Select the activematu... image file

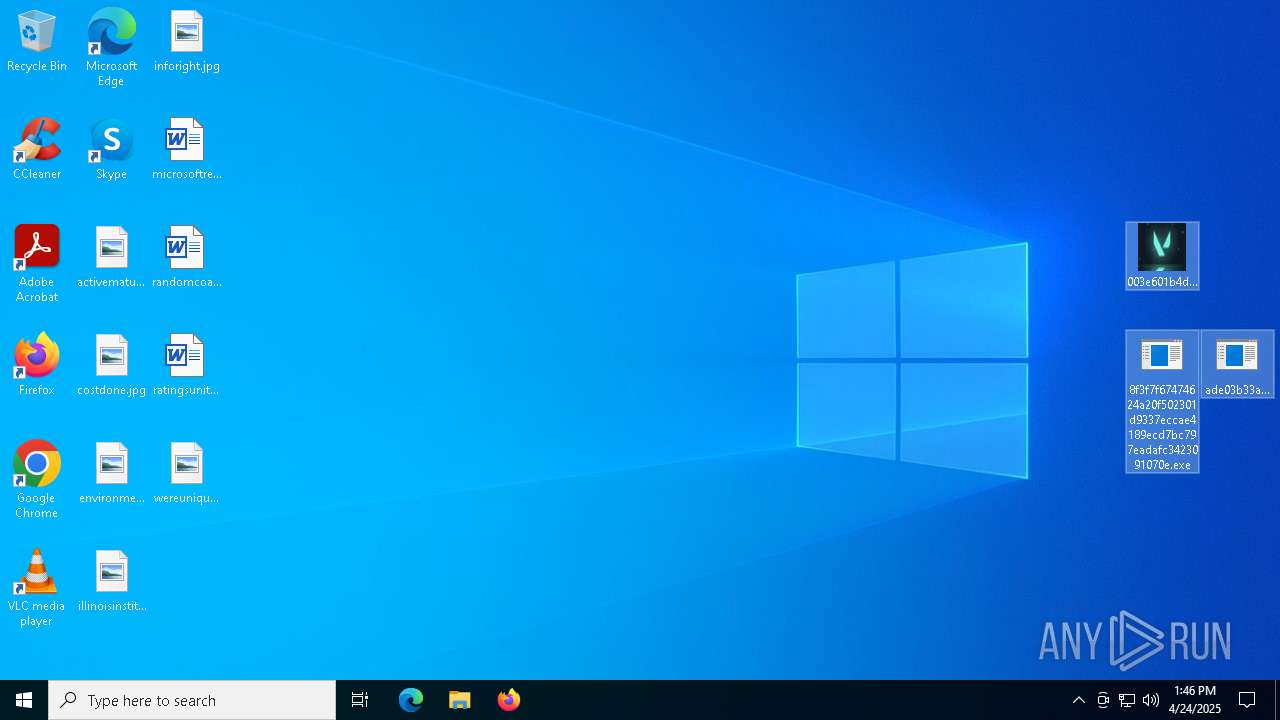(x=111, y=258)
